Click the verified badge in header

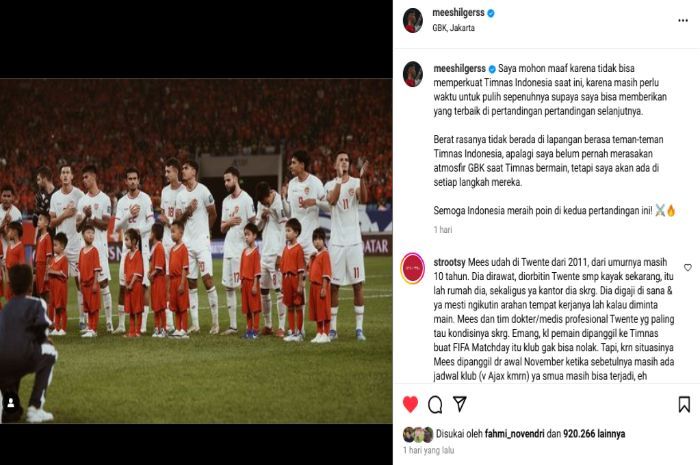[x=491, y=13]
